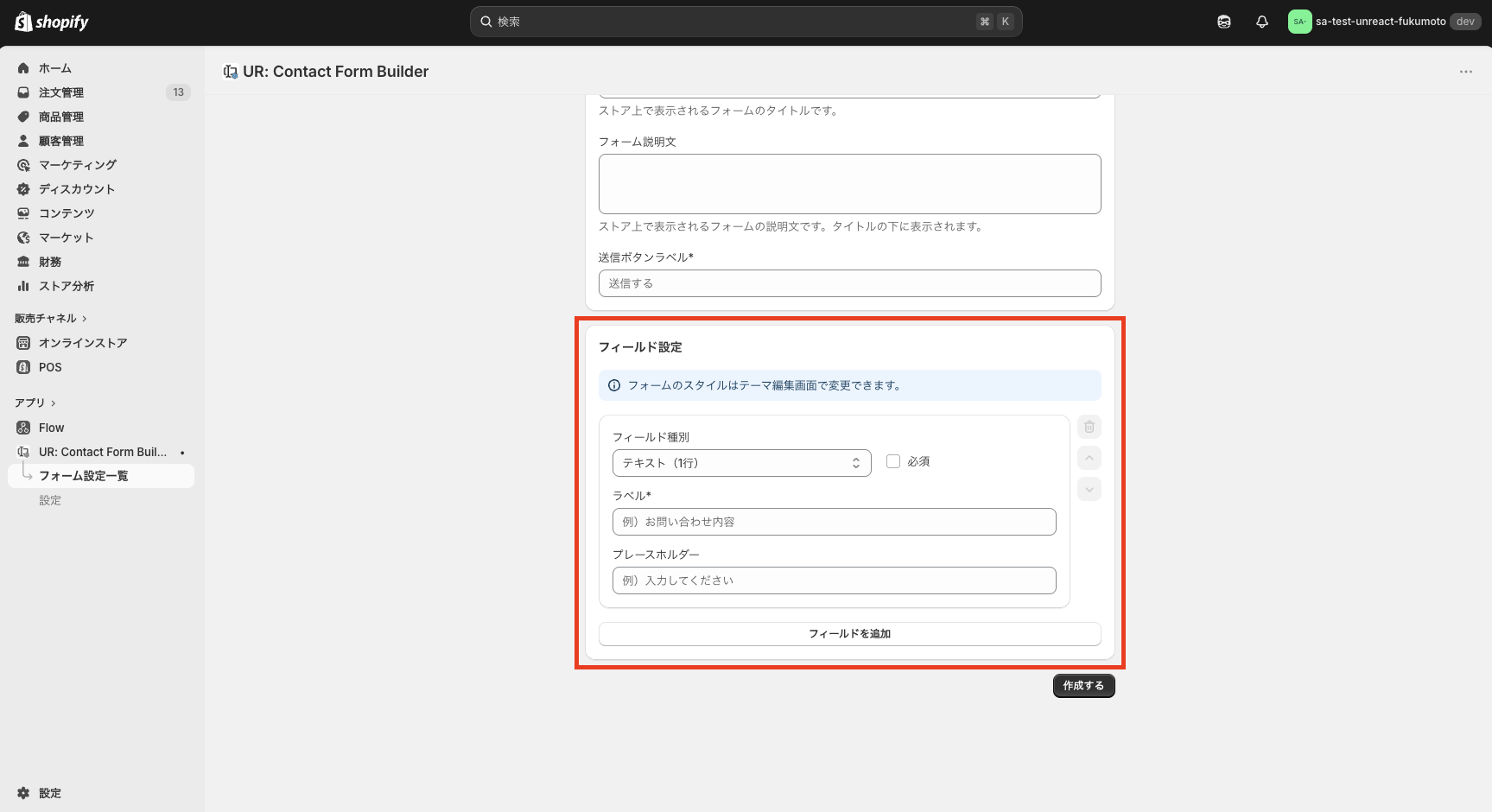Click the Shopify logo
This screenshot has width=1492, height=812.
[x=52, y=22]
